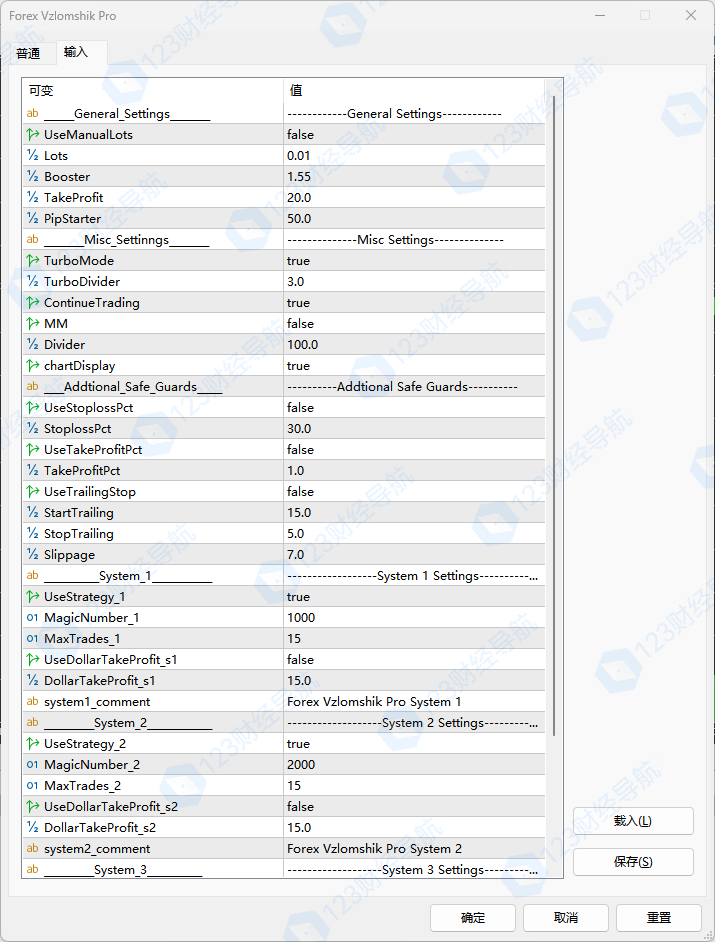This screenshot has width=715, height=942.
Task: Click the double type icon beside Lots
Action: tap(32, 156)
